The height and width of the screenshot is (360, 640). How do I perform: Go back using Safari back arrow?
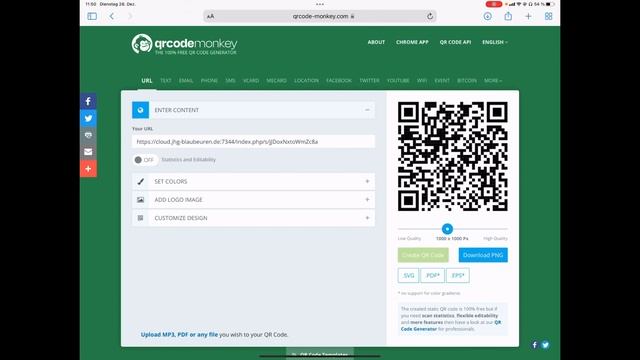click(x=111, y=16)
